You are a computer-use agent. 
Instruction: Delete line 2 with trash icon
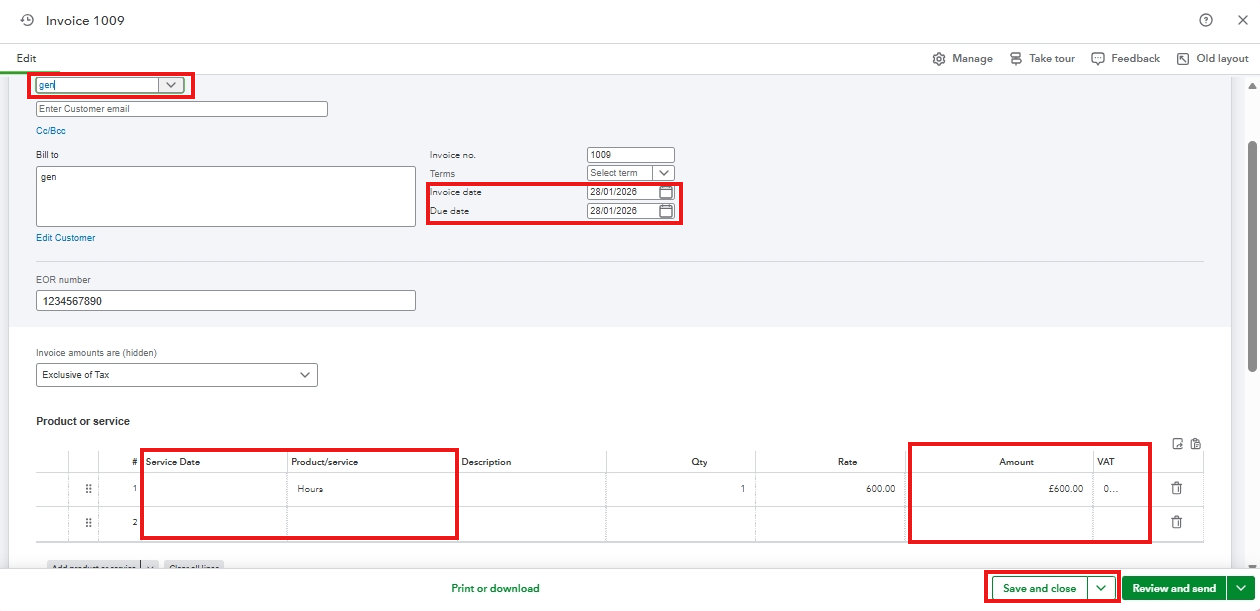(1176, 522)
